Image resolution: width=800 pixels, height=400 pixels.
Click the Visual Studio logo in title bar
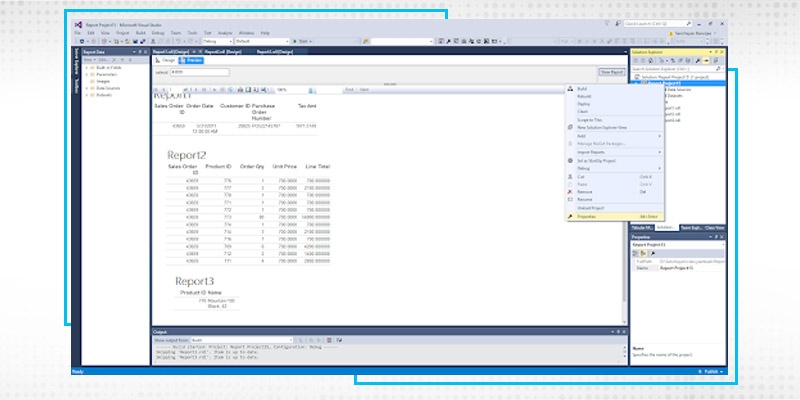78,24
